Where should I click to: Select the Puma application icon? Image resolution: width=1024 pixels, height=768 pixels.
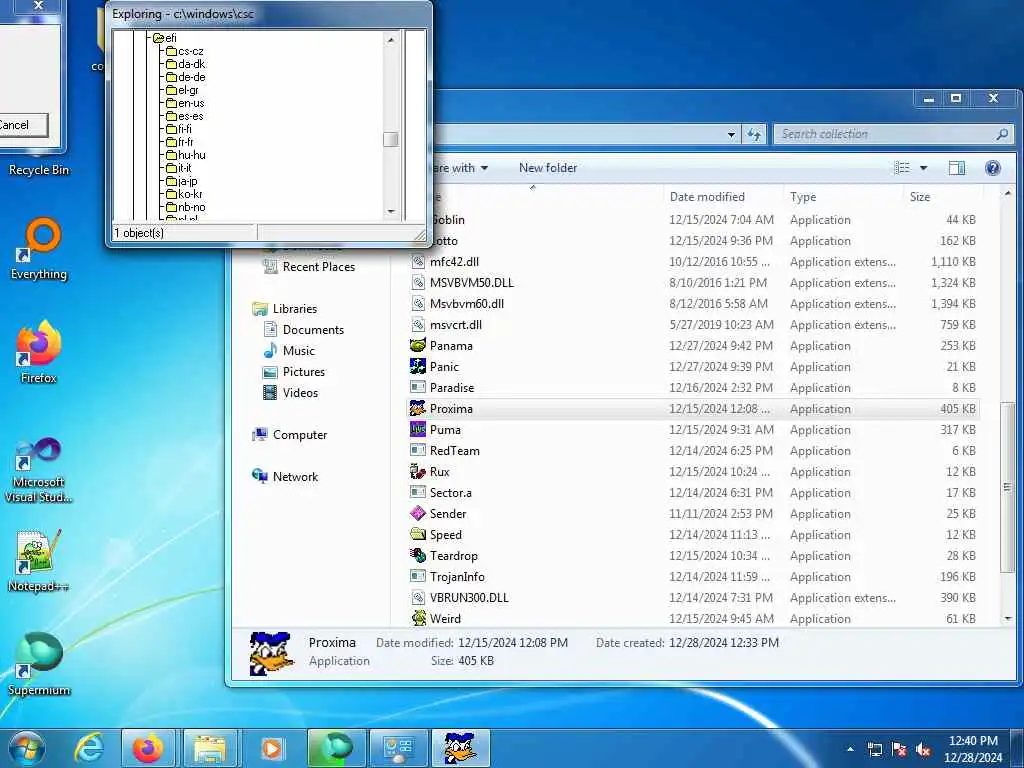(417, 429)
